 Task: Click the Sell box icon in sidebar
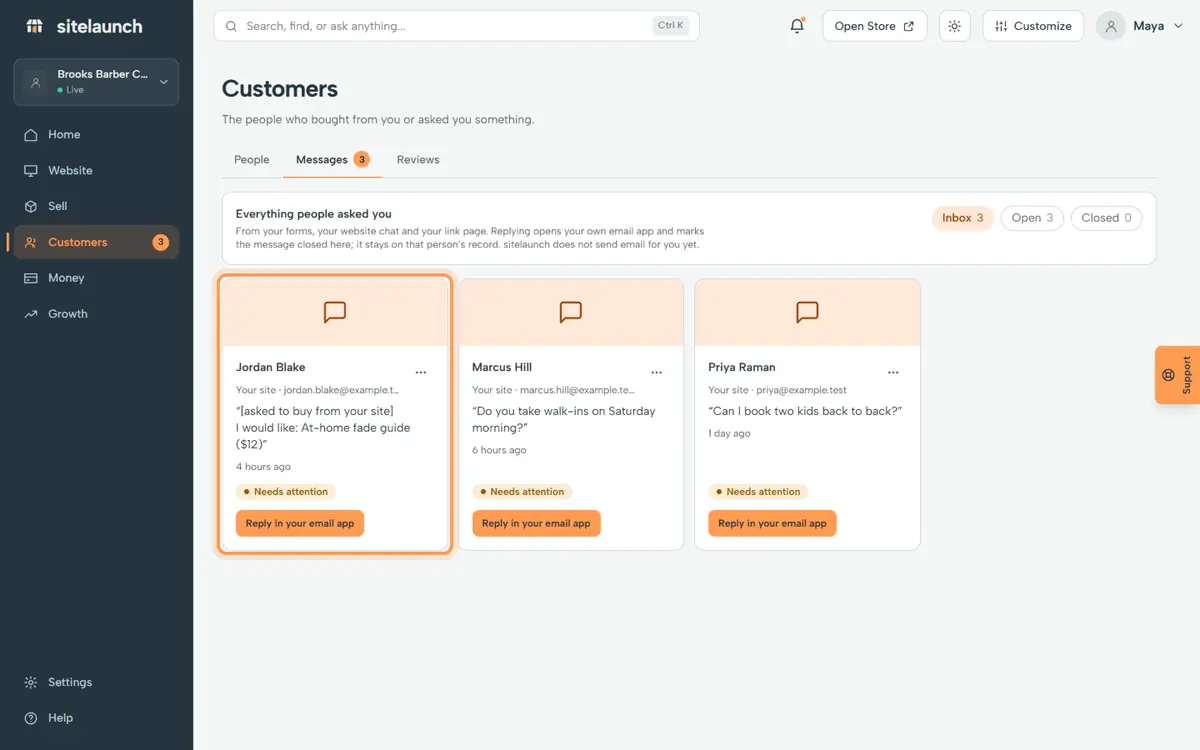pos(31,206)
